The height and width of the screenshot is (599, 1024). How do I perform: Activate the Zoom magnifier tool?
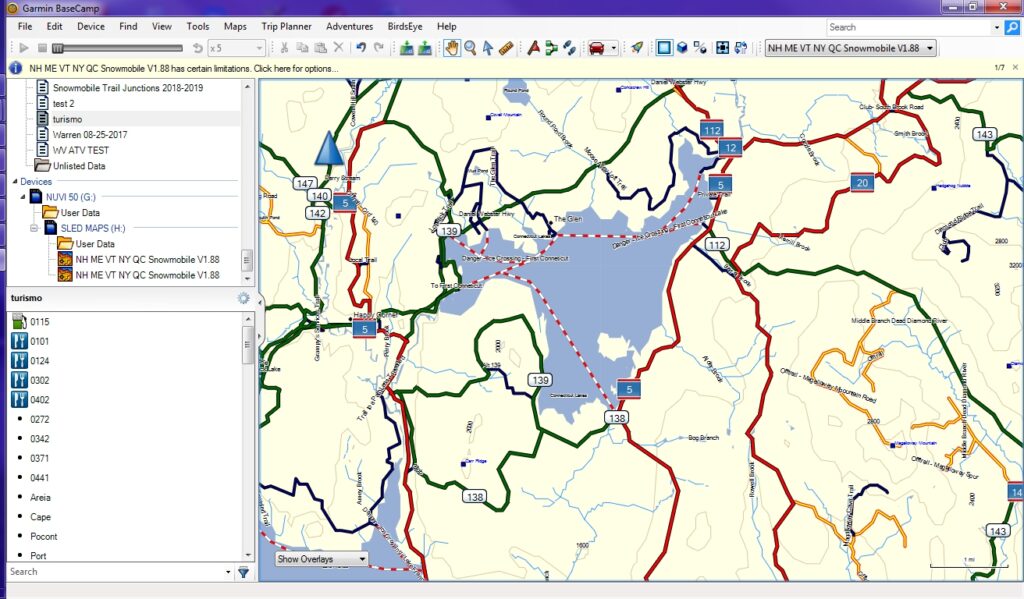470,47
